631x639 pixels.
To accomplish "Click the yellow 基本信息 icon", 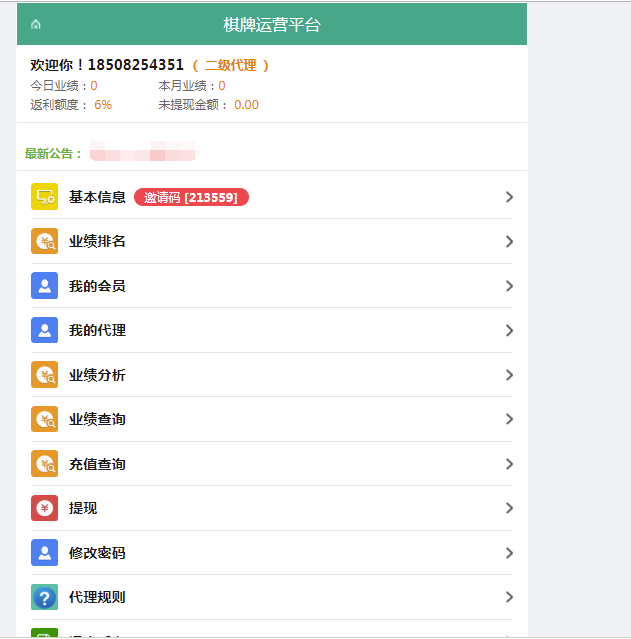I will (x=44, y=197).
